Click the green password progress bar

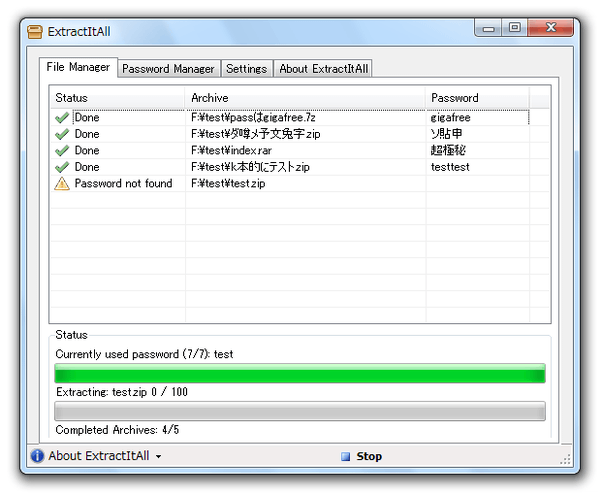tap(300, 373)
